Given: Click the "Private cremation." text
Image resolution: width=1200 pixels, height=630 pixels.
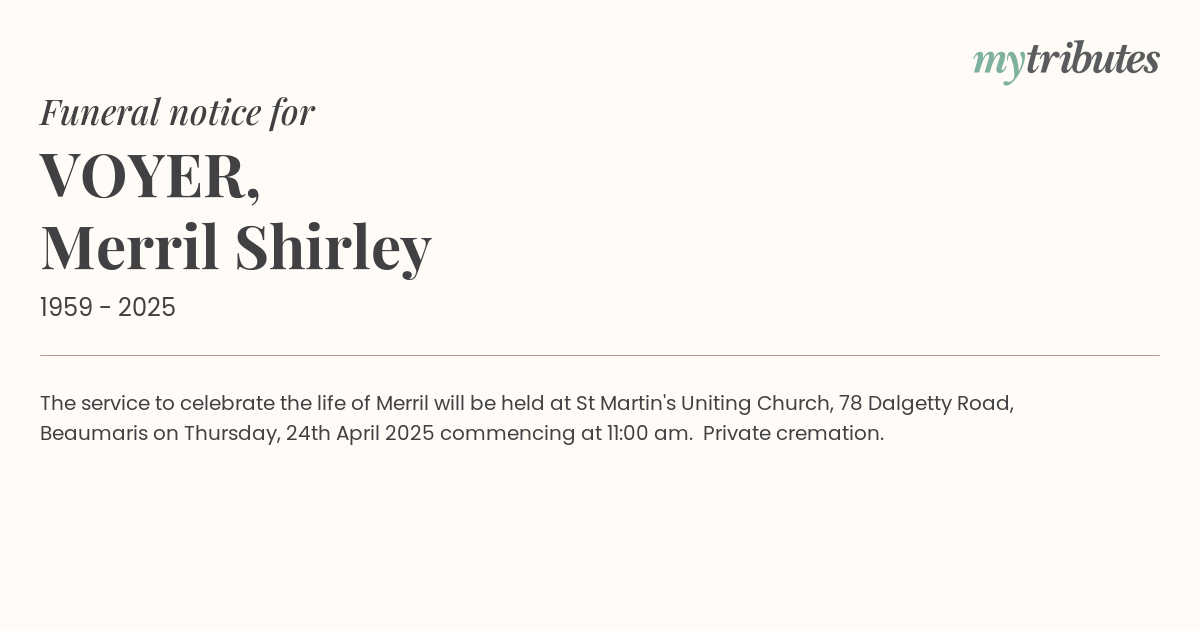Looking at the screenshot, I should coord(793,433).
